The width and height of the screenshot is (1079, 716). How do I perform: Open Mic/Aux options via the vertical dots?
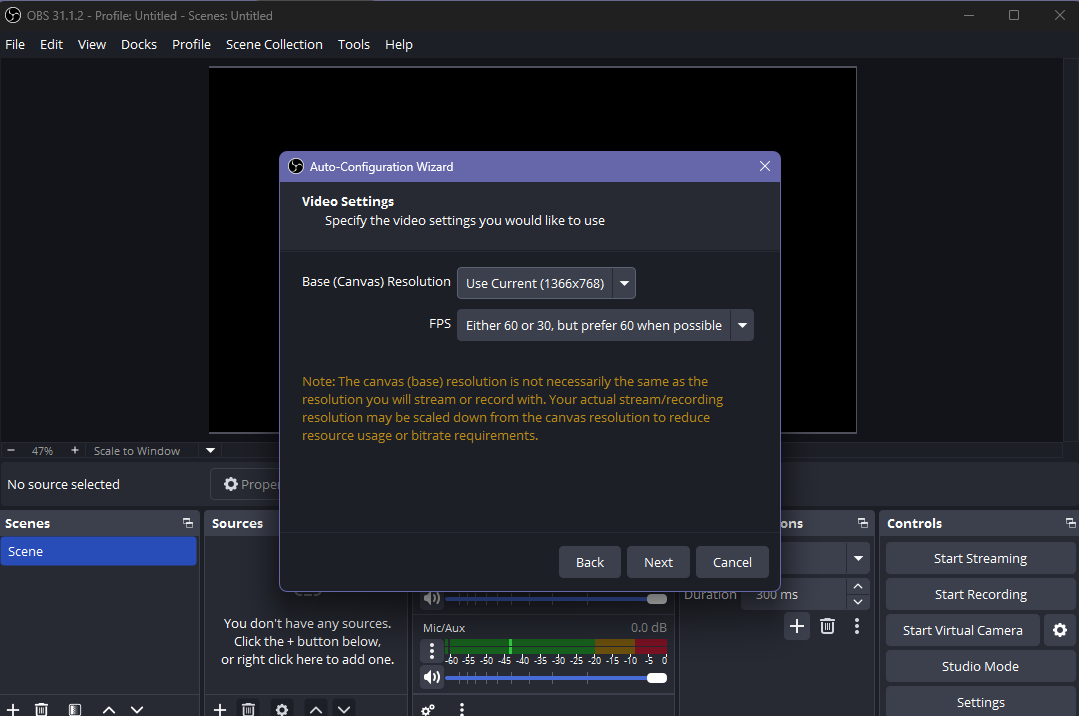(431, 650)
